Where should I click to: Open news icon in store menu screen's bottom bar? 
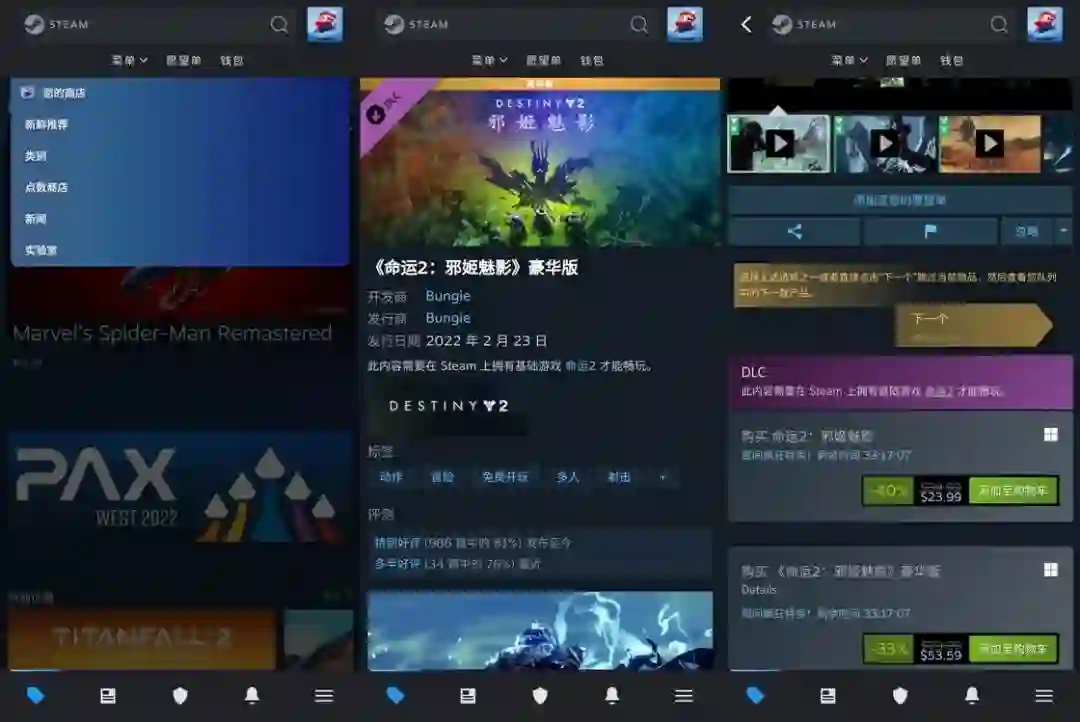[108, 696]
